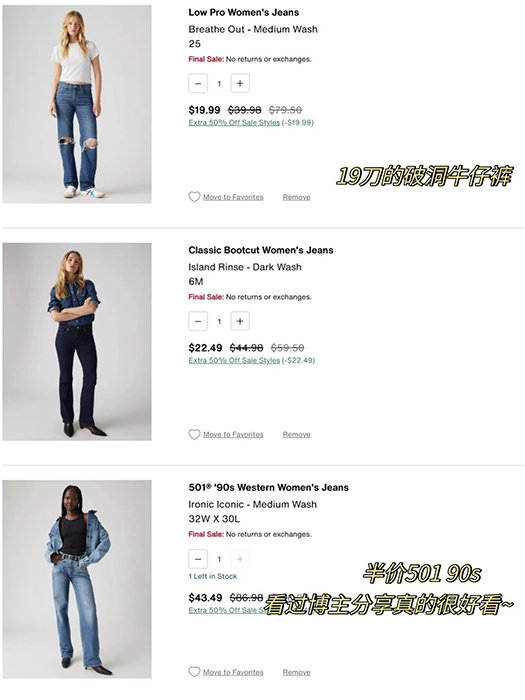Open Extra 50% Off link under $19.99 price

click(234, 122)
